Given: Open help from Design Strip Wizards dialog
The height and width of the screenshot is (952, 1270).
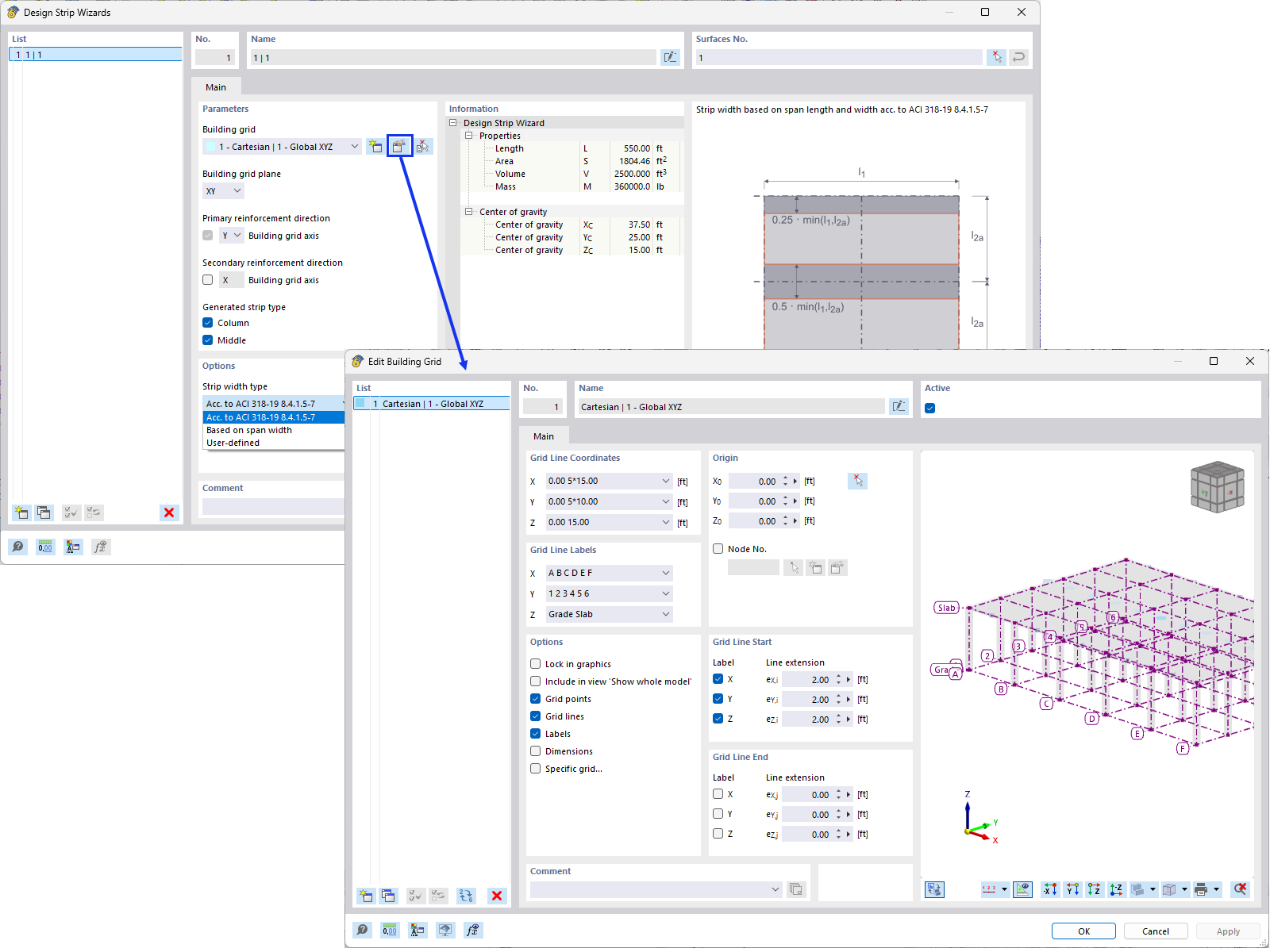Looking at the screenshot, I should [17, 546].
